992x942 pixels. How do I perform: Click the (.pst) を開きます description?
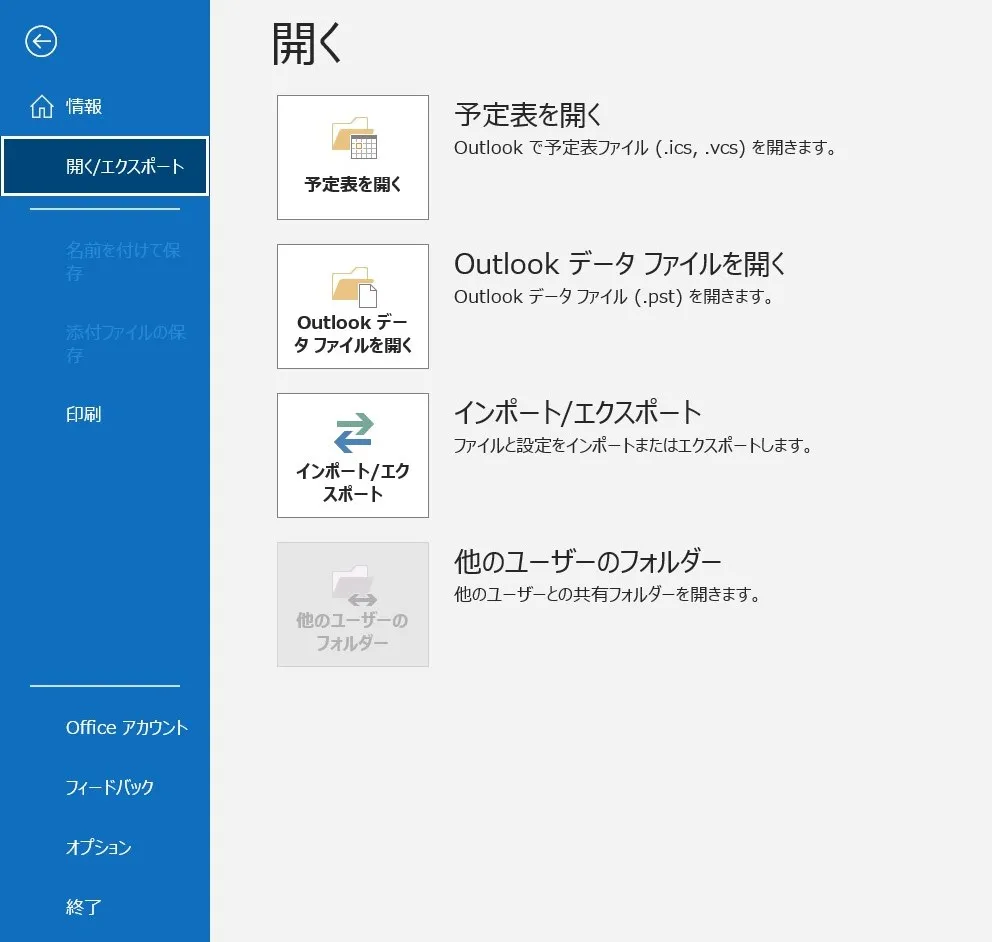pyautogui.click(x=614, y=297)
